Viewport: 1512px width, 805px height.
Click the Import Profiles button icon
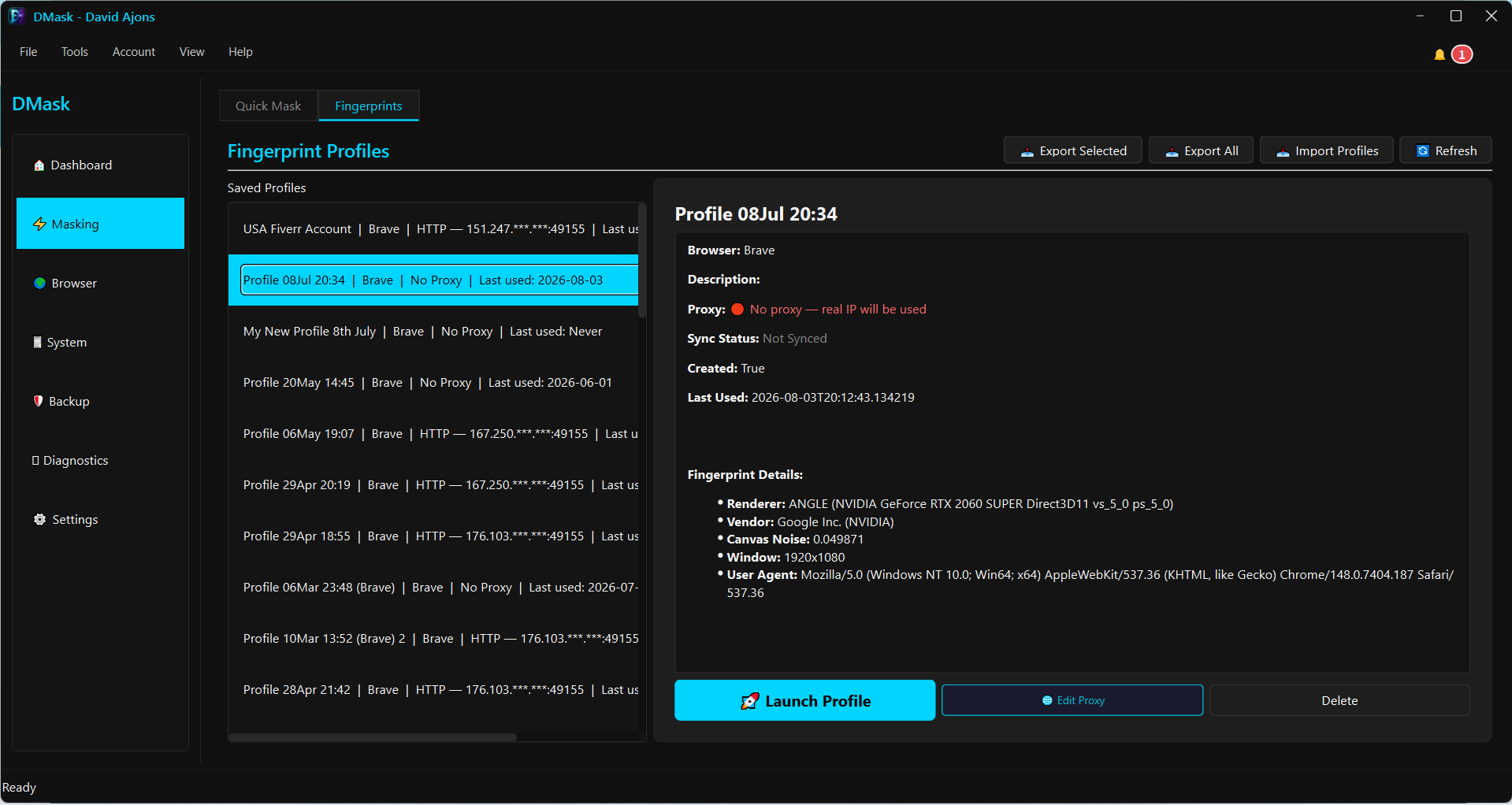(x=1283, y=152)
